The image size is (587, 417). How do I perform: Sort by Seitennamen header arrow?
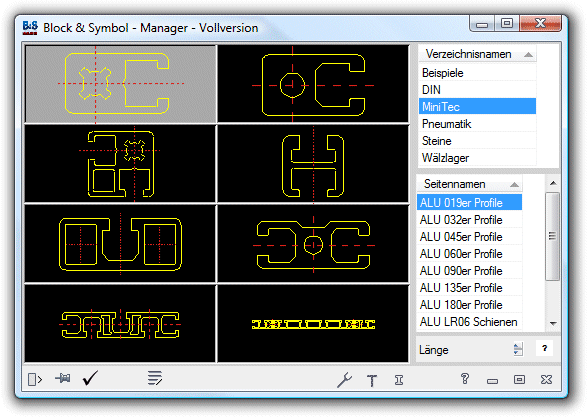(x=514, y=185)
